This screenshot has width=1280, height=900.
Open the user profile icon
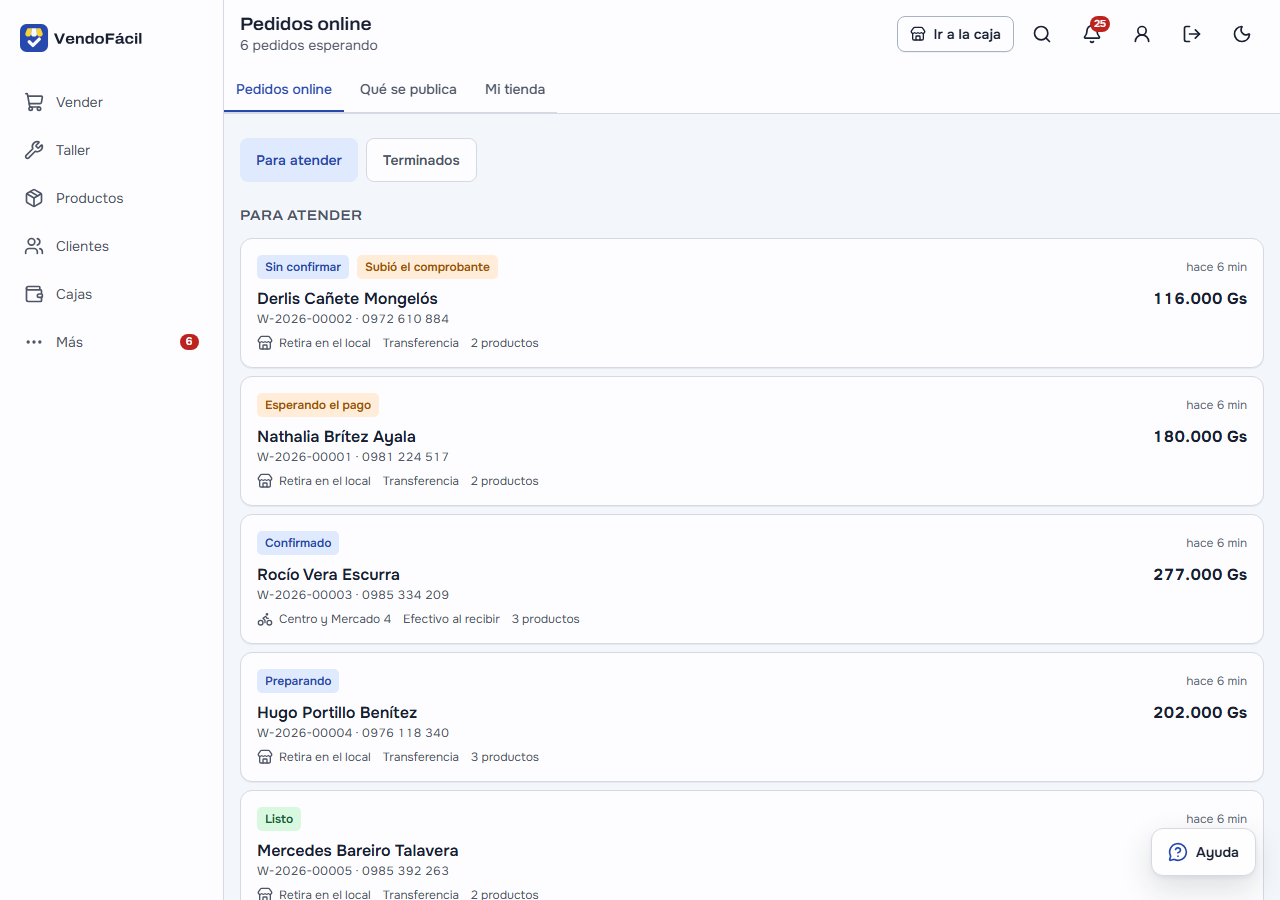(1142, 34)
